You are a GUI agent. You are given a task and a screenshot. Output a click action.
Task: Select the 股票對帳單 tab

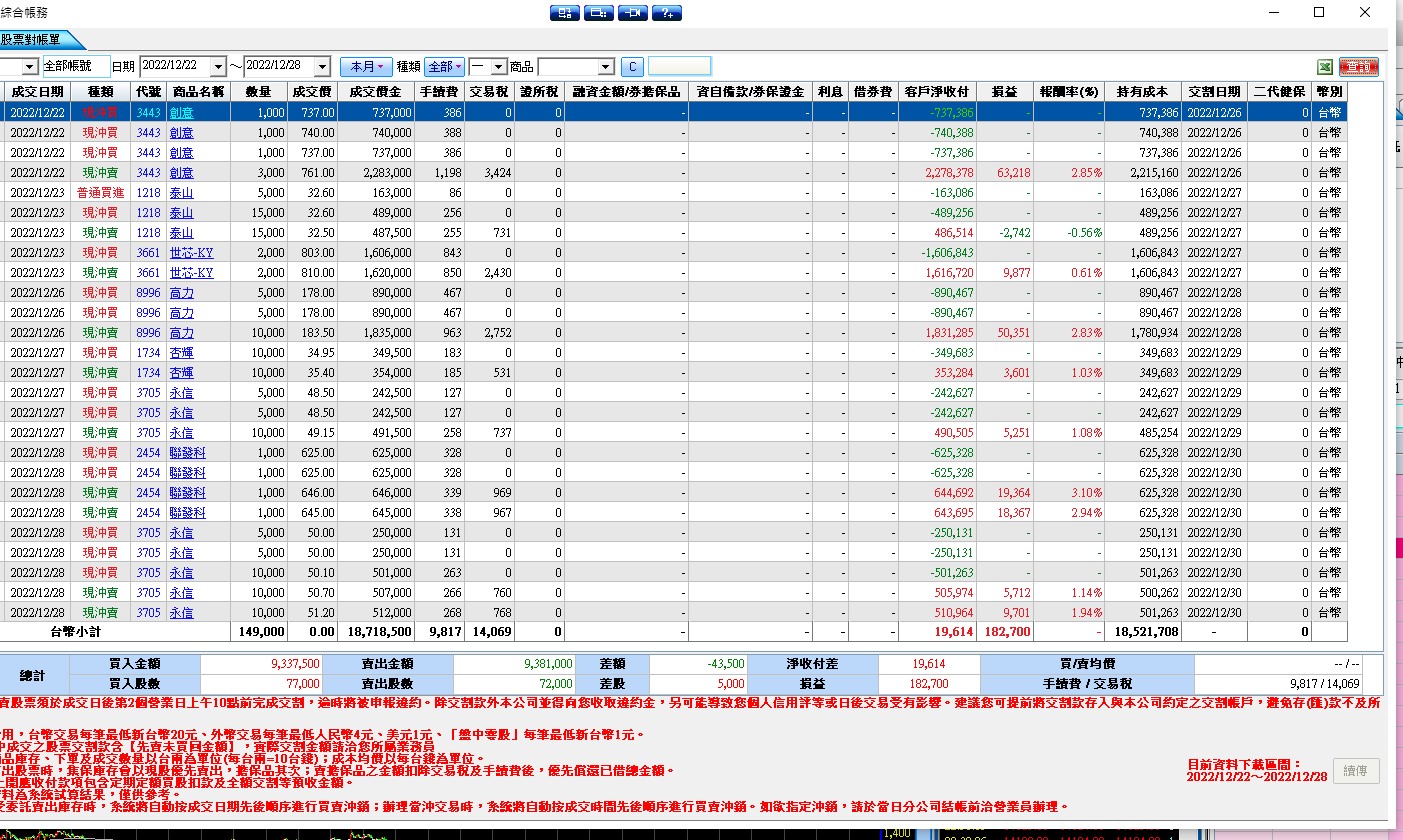(32, 40)
